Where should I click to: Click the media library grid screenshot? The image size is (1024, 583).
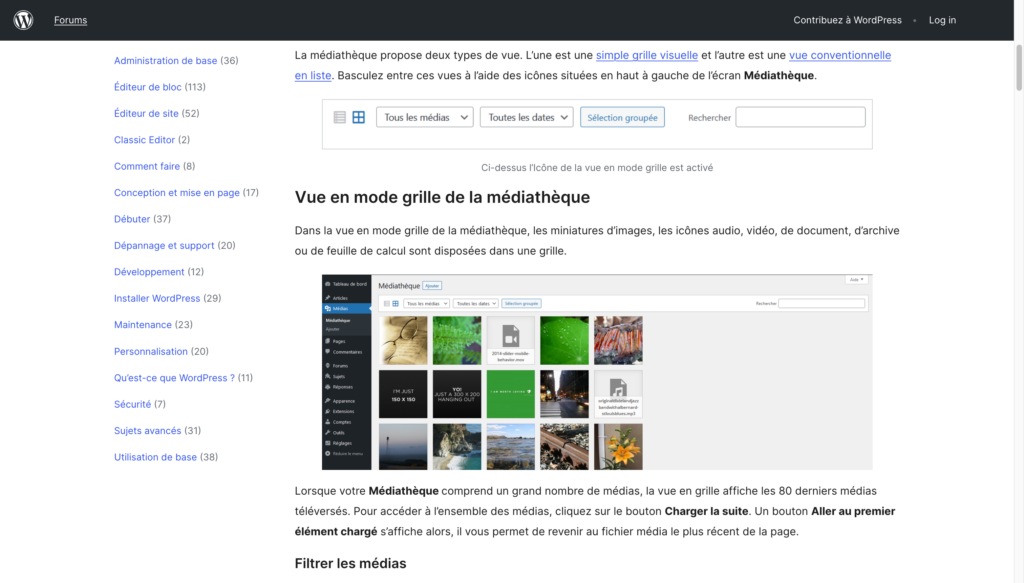[x=597, y=372]
